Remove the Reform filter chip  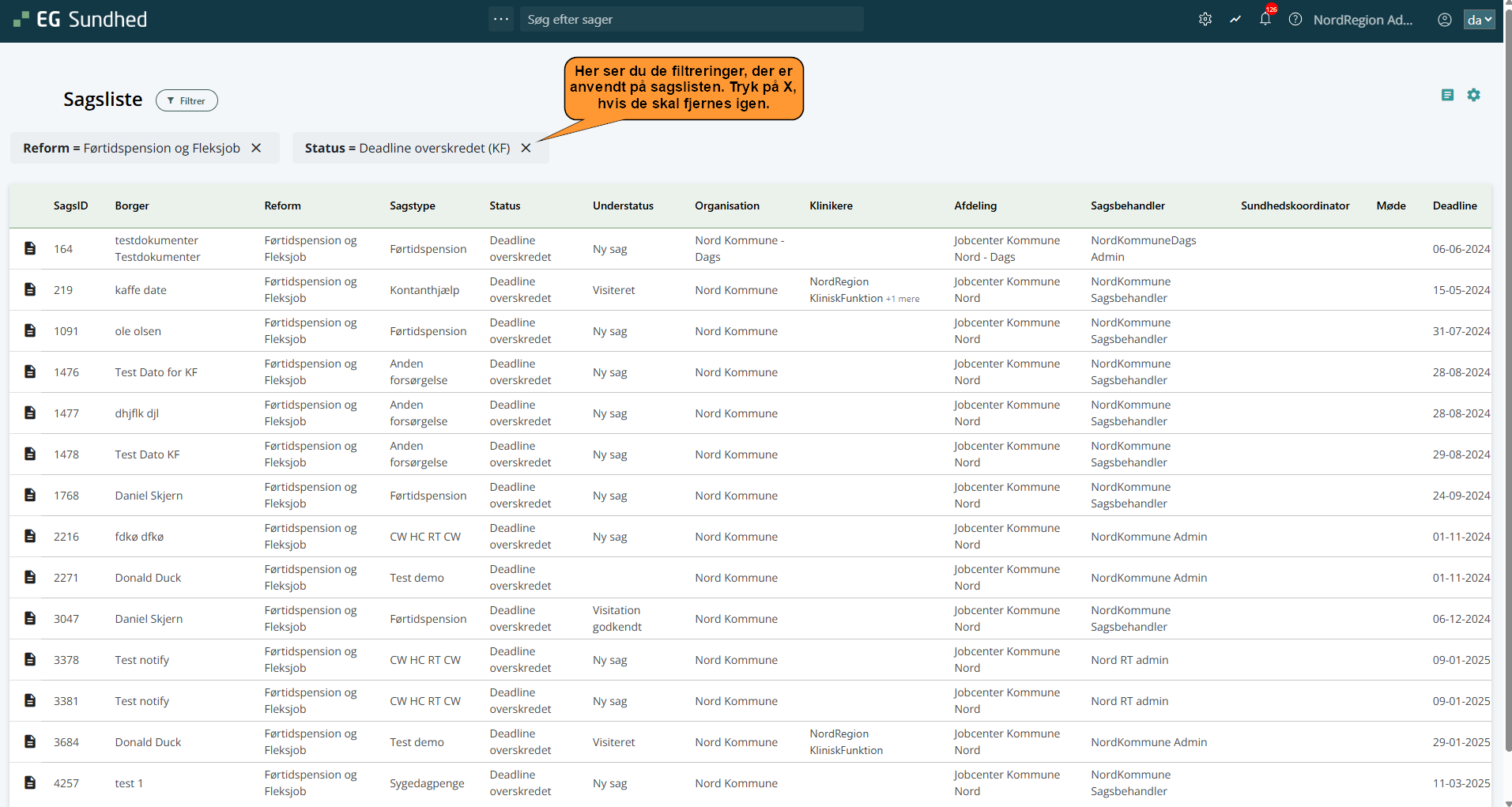pyautogui.click(x=256, y=148)
